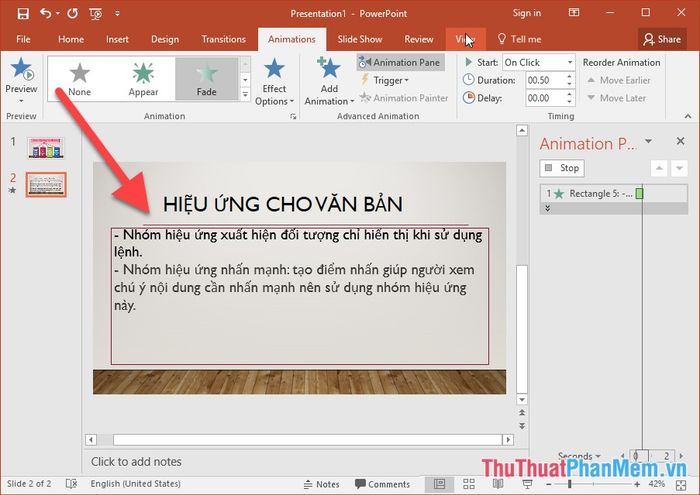
Task: Click the zoom slider handle
Action: pyautogui.click(x=570, y=484)
